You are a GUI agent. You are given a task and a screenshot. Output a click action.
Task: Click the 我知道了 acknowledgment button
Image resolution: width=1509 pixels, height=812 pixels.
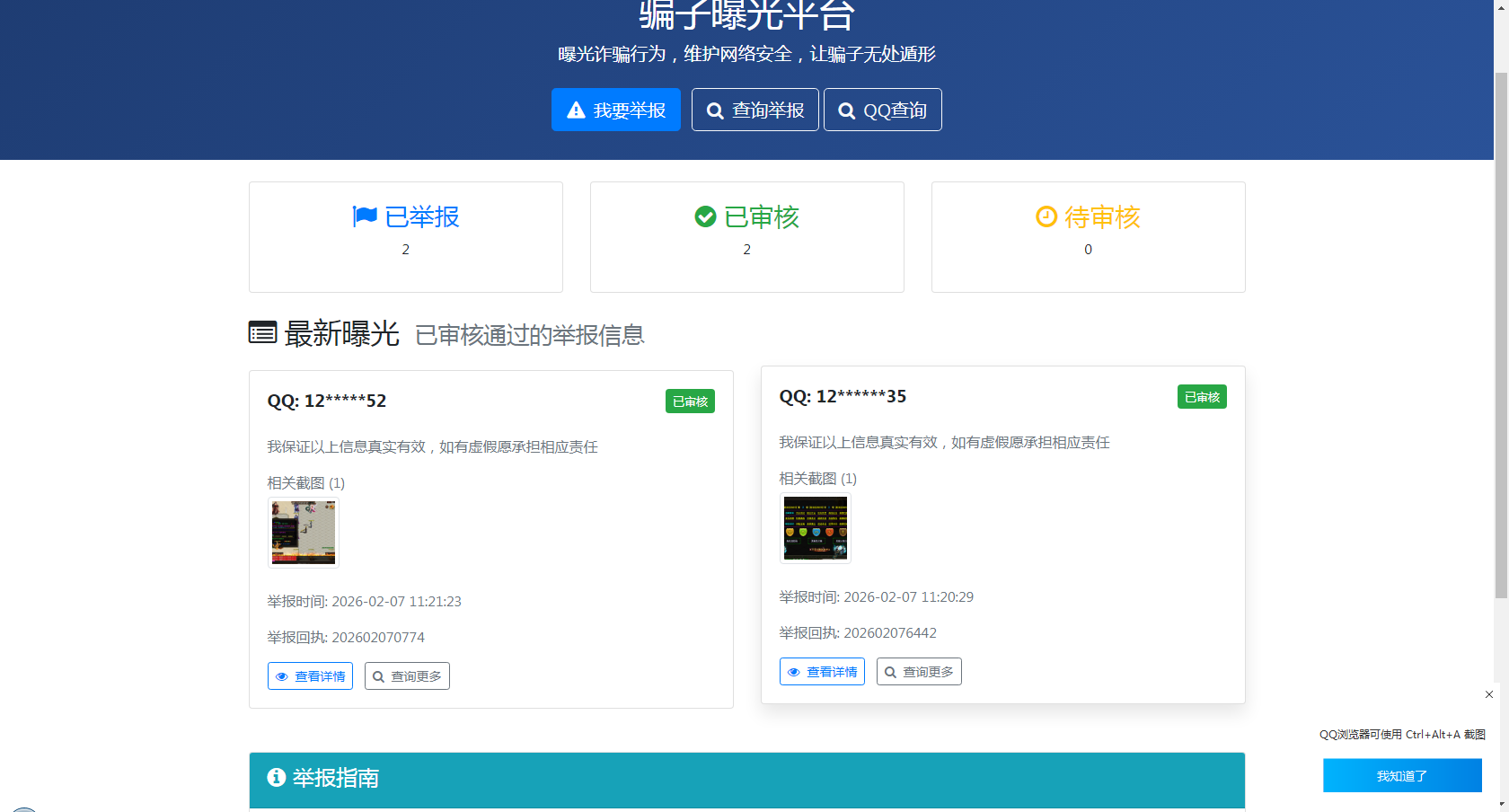pos(1402,776)
